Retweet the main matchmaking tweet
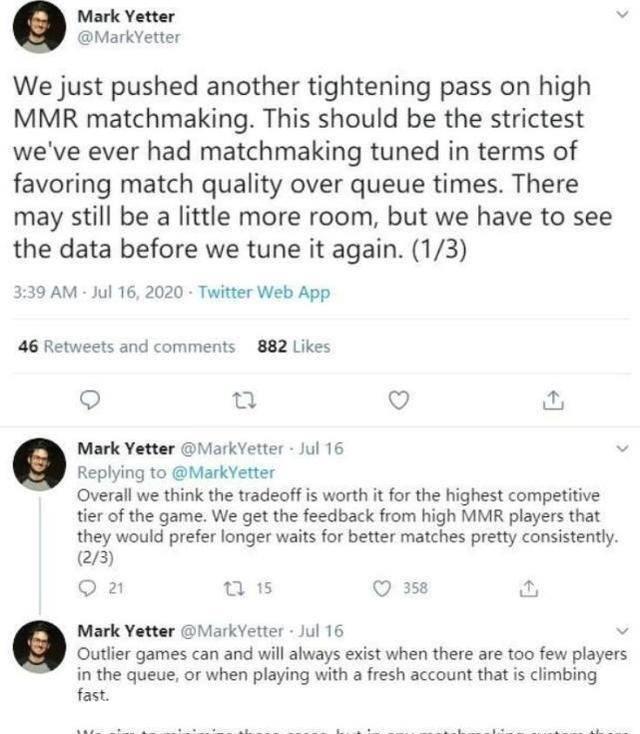The image size is (640, 734). [244, 401]
